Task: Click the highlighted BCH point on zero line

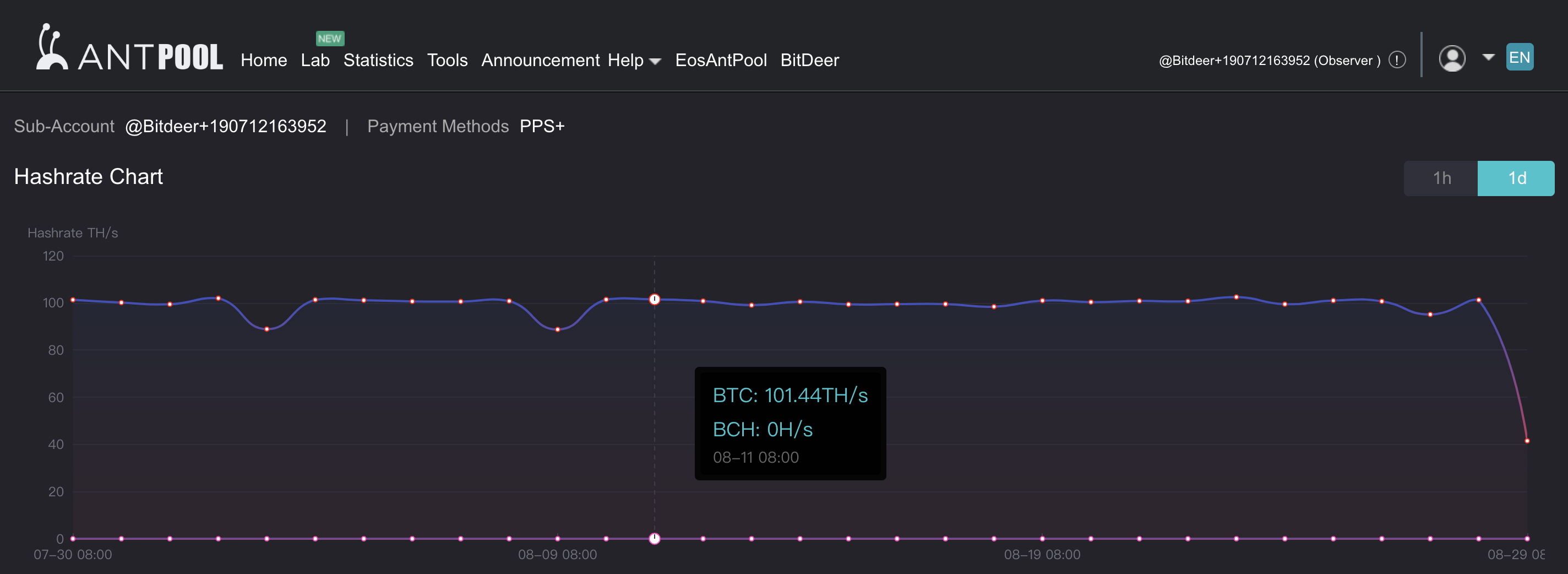Action: 655,538
